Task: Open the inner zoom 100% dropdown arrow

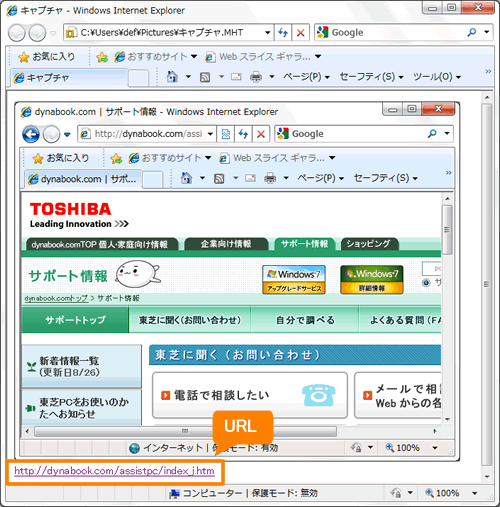Action: tap(435, 448)
